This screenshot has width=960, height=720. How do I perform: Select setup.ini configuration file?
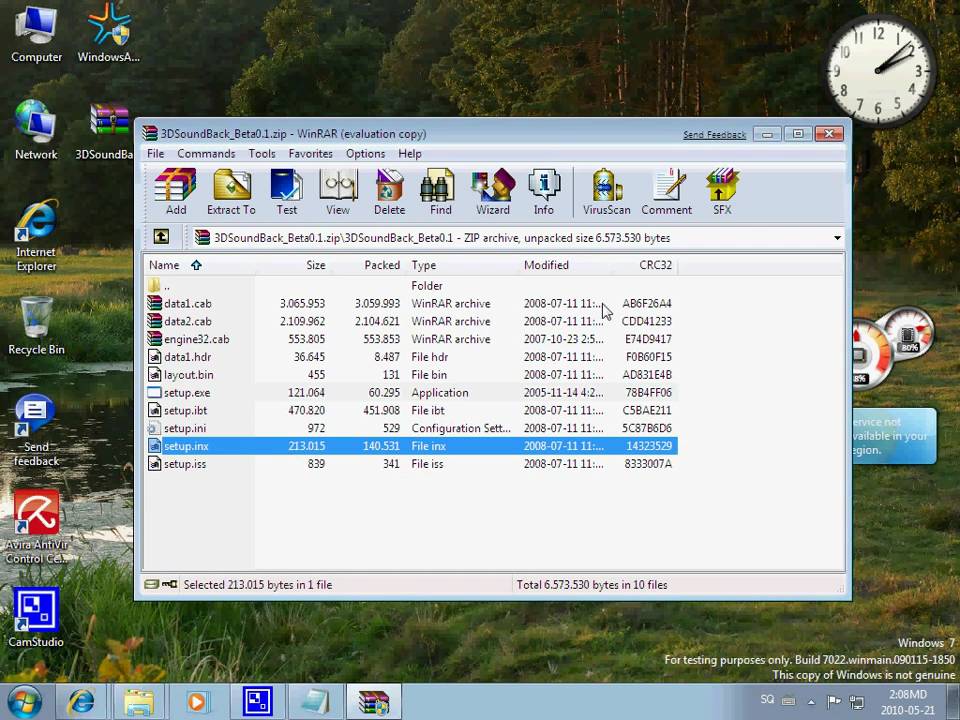[x=411, y=428]
